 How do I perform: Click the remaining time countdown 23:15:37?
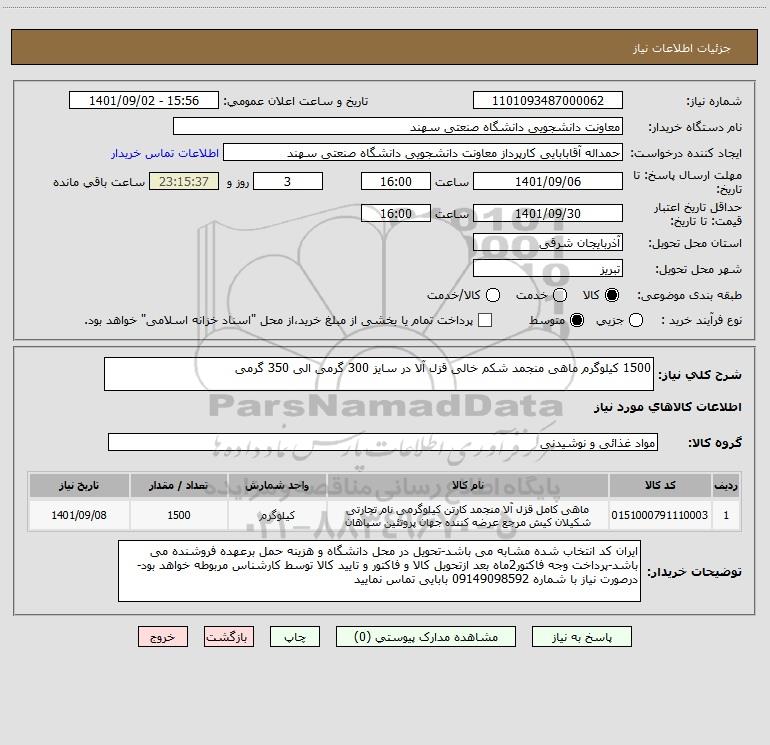tap(184, 181)
